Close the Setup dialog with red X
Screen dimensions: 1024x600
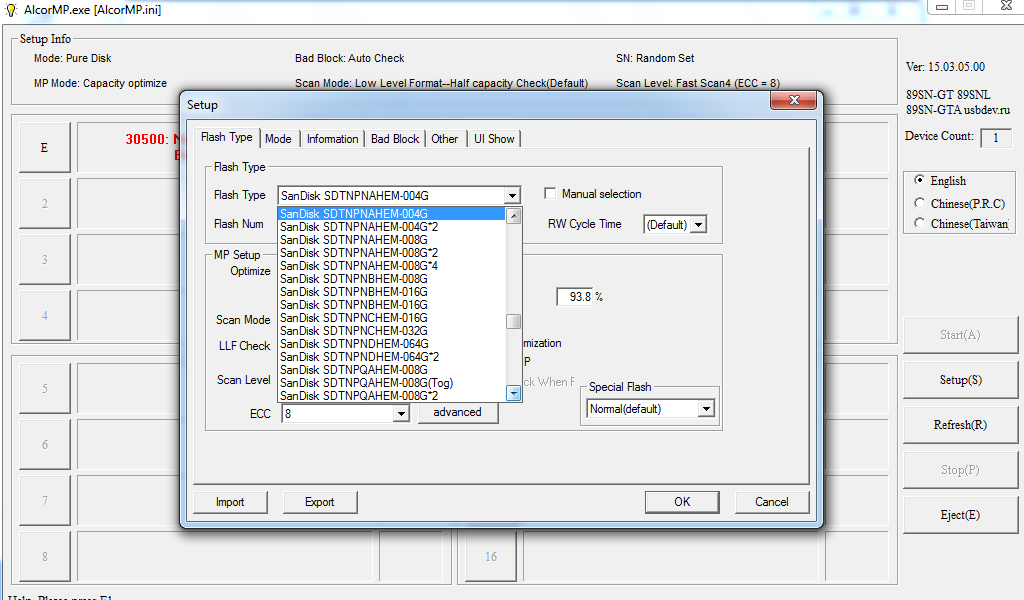(793, 100)
